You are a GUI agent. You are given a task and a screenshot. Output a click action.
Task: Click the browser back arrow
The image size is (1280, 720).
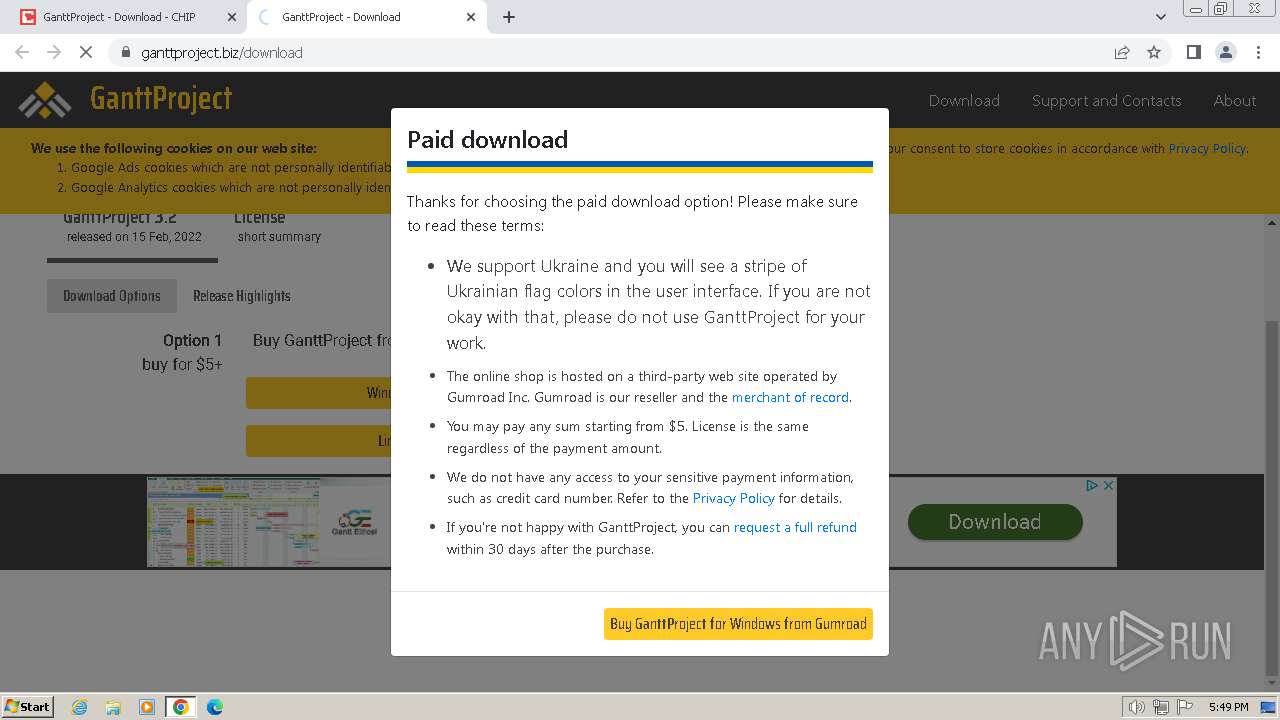(x=22, y=52)
